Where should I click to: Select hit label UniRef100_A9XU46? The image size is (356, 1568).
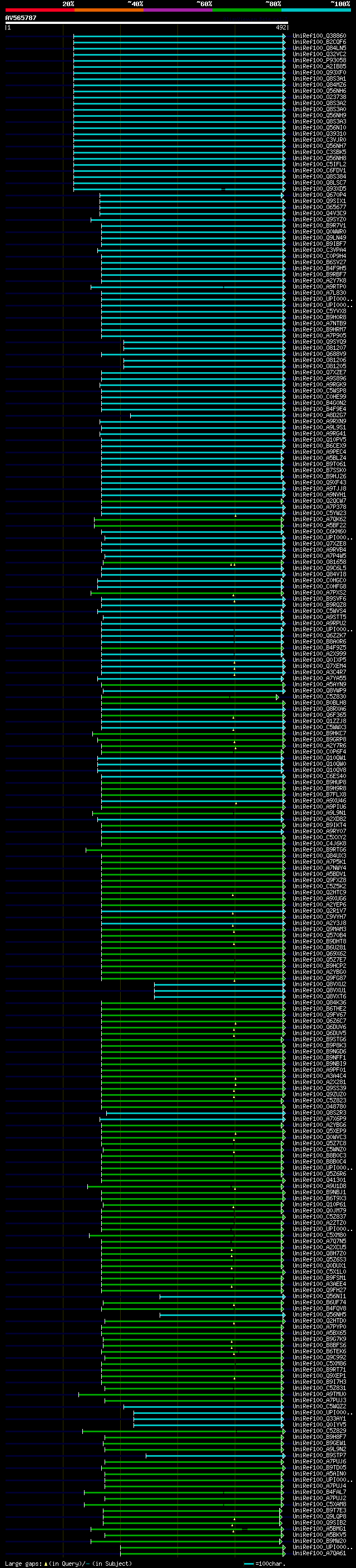coord(319,801)
